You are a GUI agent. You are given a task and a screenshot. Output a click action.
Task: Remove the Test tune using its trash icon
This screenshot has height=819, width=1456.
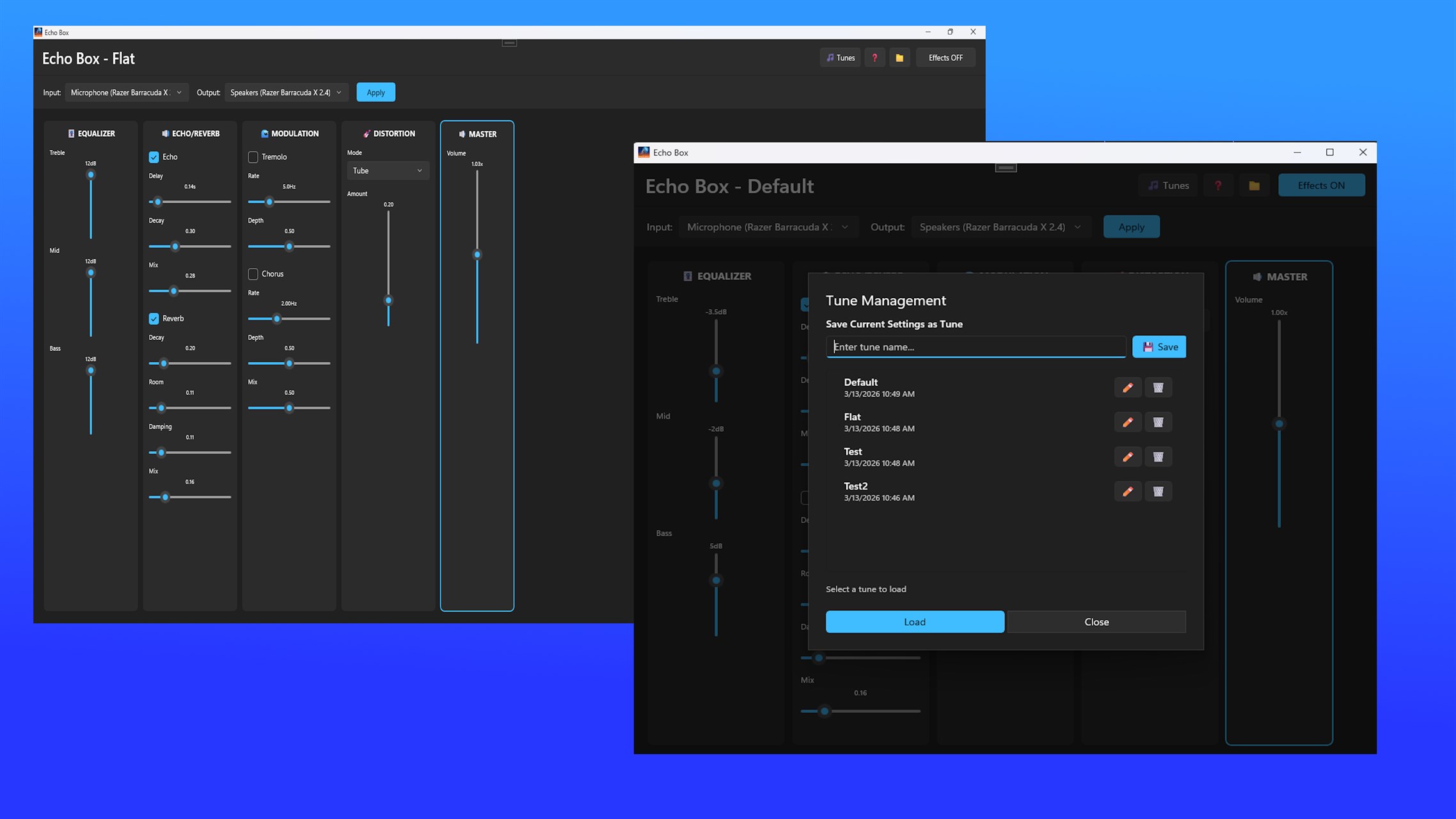pos(1158,457)
